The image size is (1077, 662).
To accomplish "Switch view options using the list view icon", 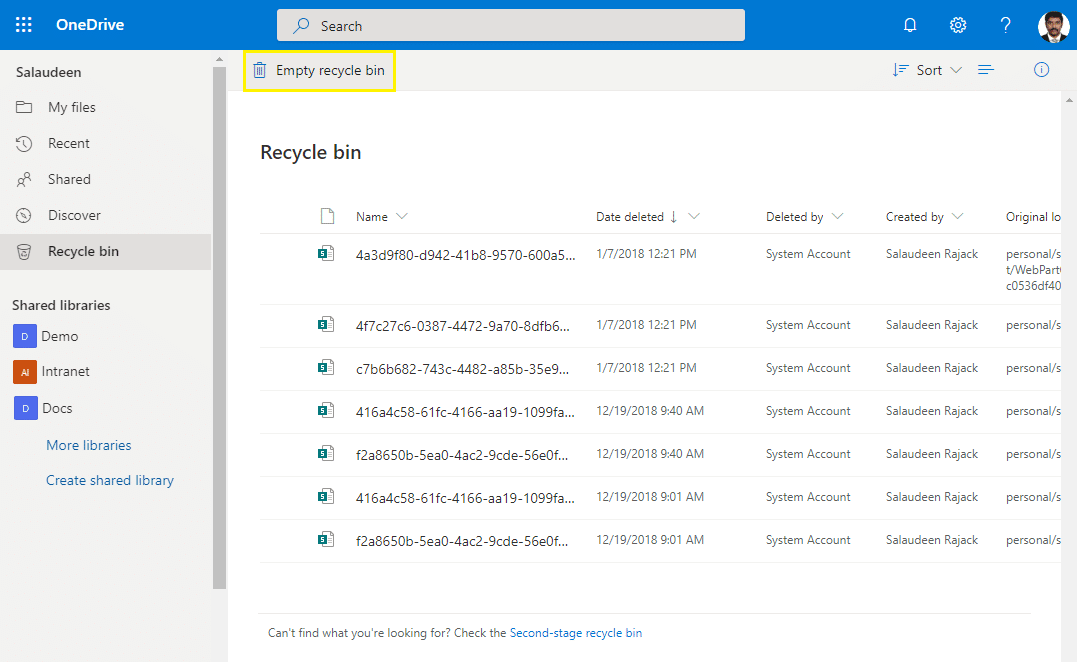I will (x=985, y=70).
